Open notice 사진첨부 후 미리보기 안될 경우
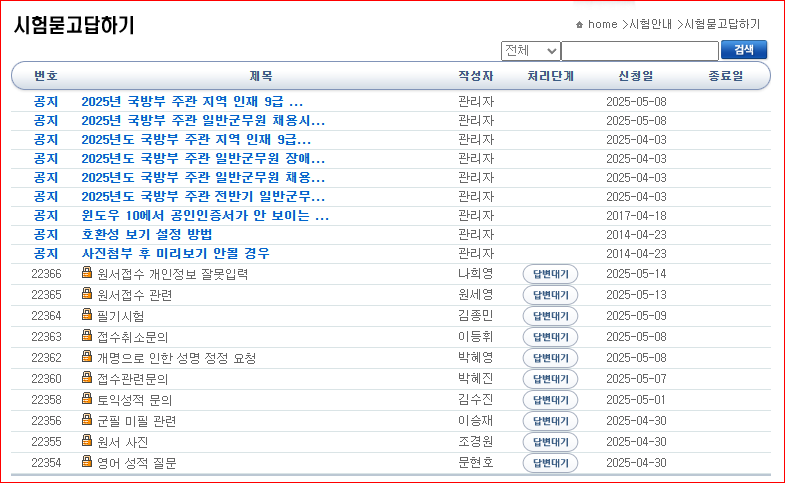785x483 pixels. click(x=176, y=254)
